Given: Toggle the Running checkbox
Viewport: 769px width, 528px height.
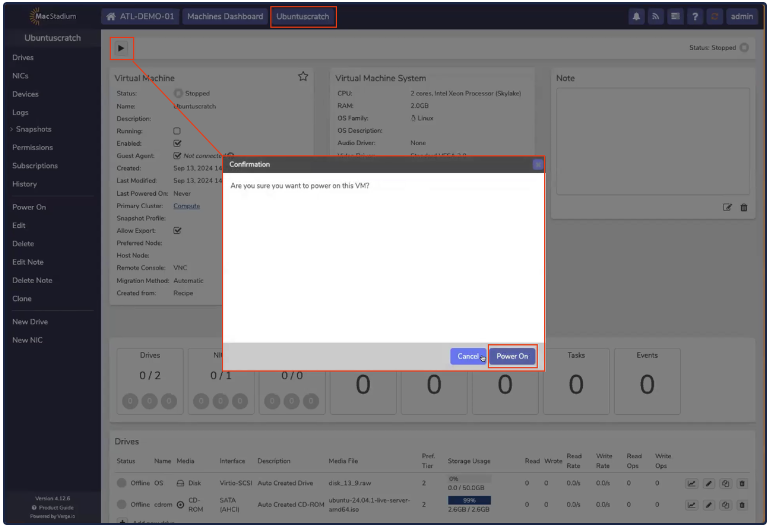Looking at the screenshot, I should pos(177,131).
